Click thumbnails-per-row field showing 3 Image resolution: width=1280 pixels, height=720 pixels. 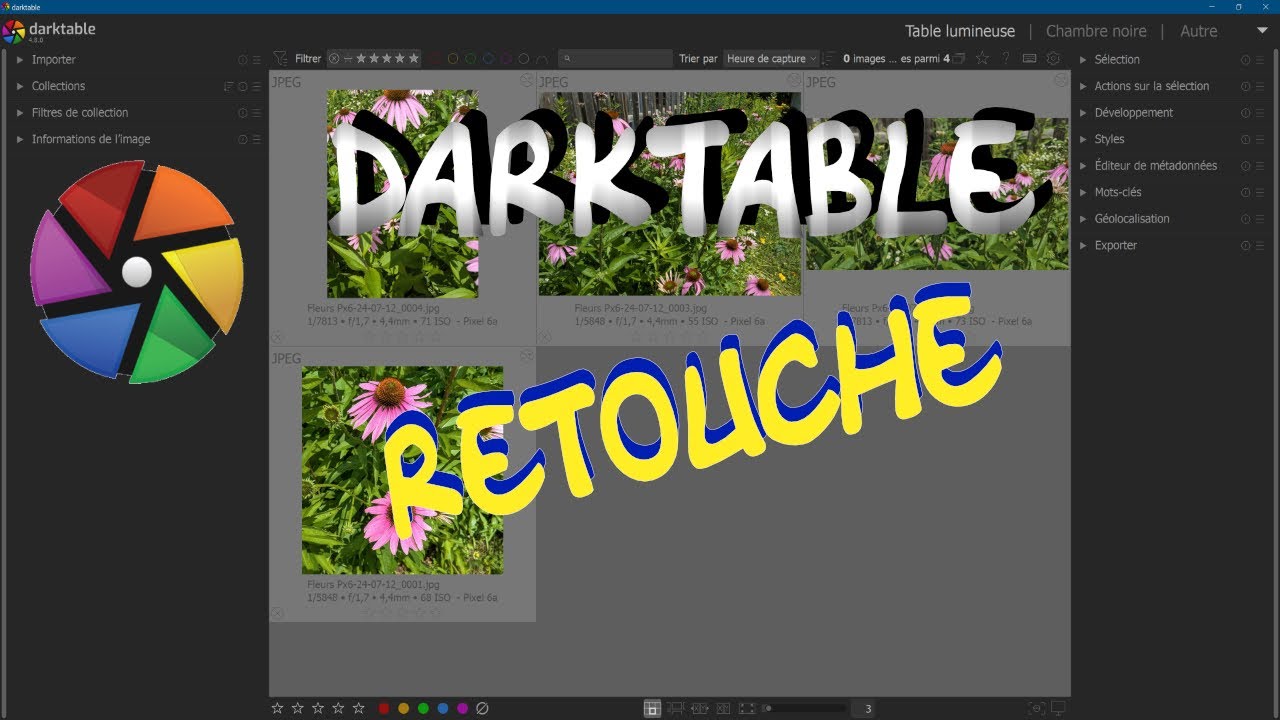click(868, 709)
